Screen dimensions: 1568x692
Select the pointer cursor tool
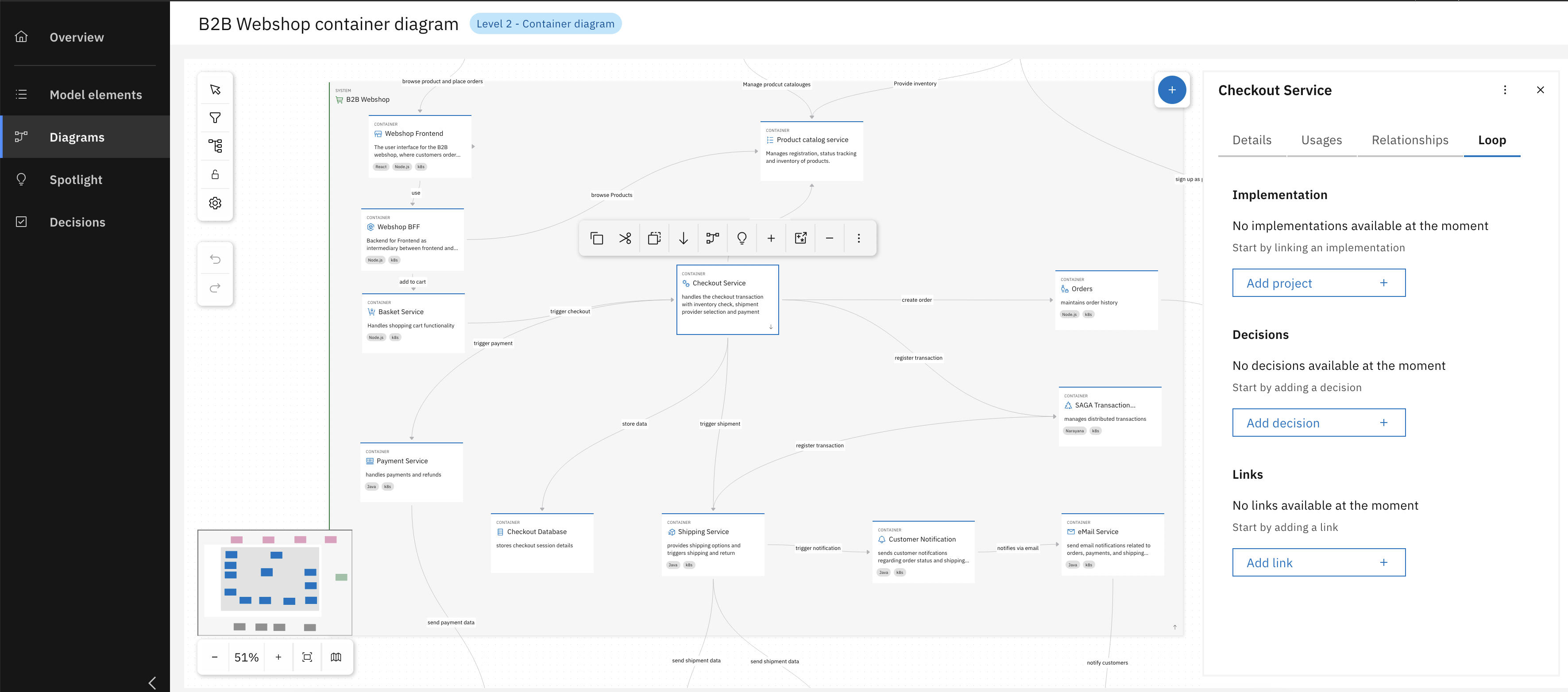tap(215, 89)
